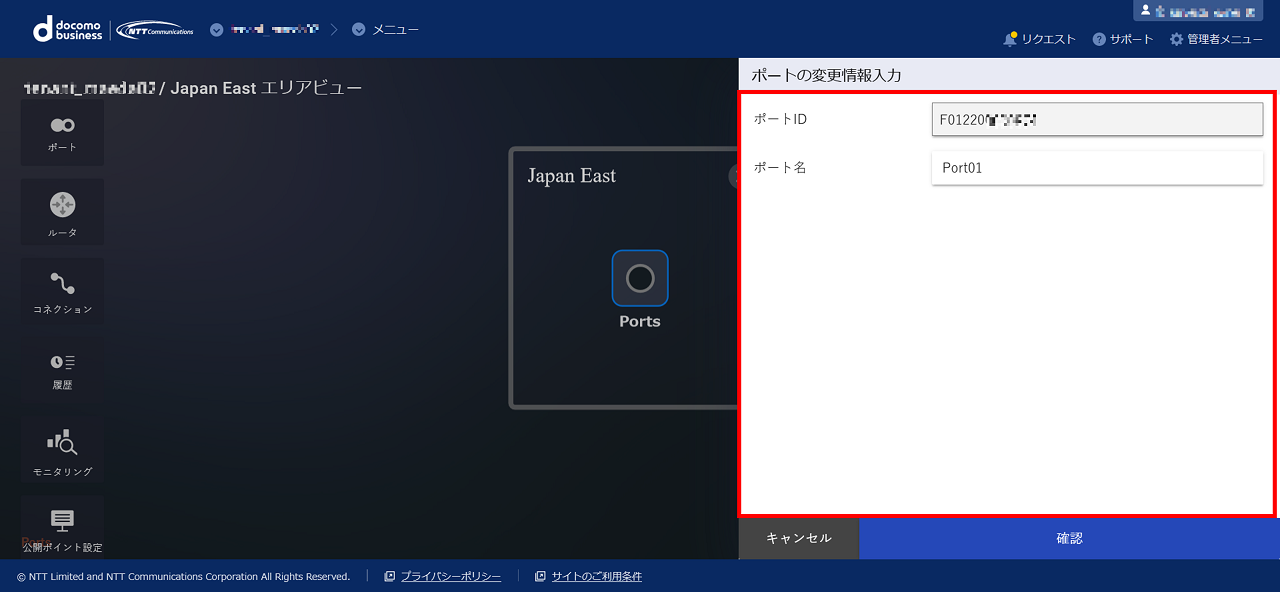Open the 履歴 (History) sidebar icon
Image resolution: width=1280 pixels, height=592 pixels.
click(62, 368)
